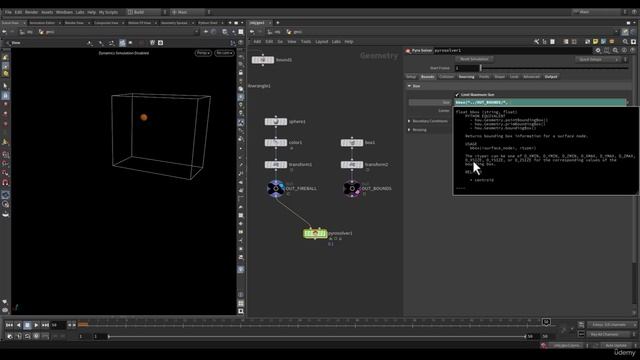
Task: Switch to the Setup parameter tab
Action: 411,77
